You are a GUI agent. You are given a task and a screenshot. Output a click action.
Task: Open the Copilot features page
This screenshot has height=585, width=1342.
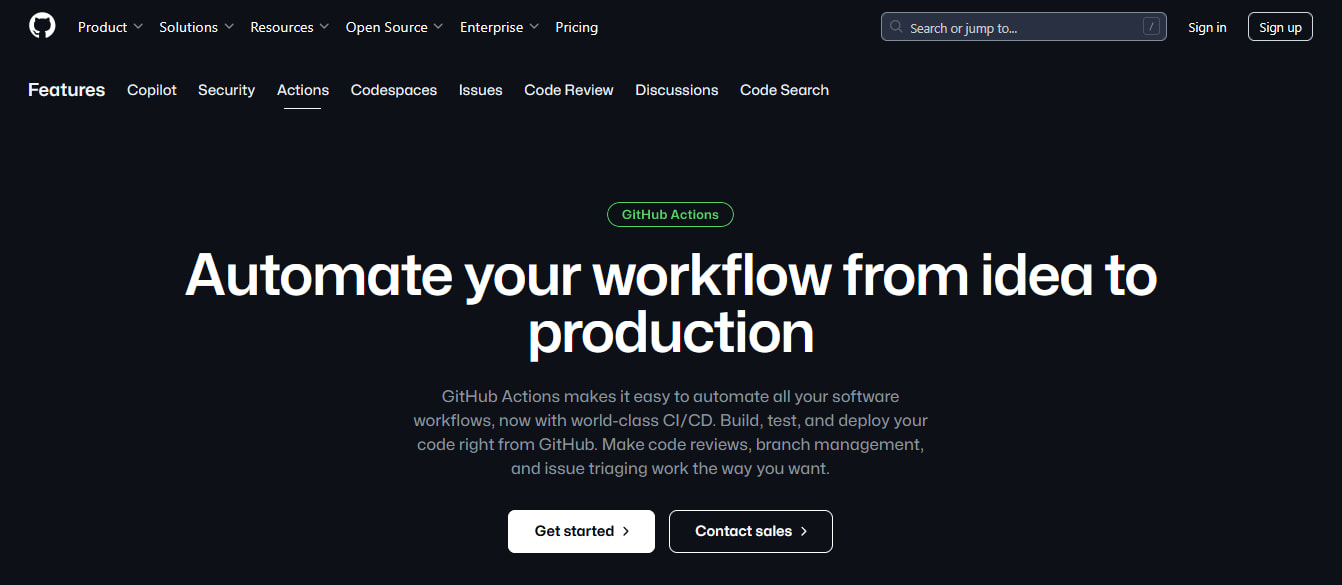click(x=151, y=90)
